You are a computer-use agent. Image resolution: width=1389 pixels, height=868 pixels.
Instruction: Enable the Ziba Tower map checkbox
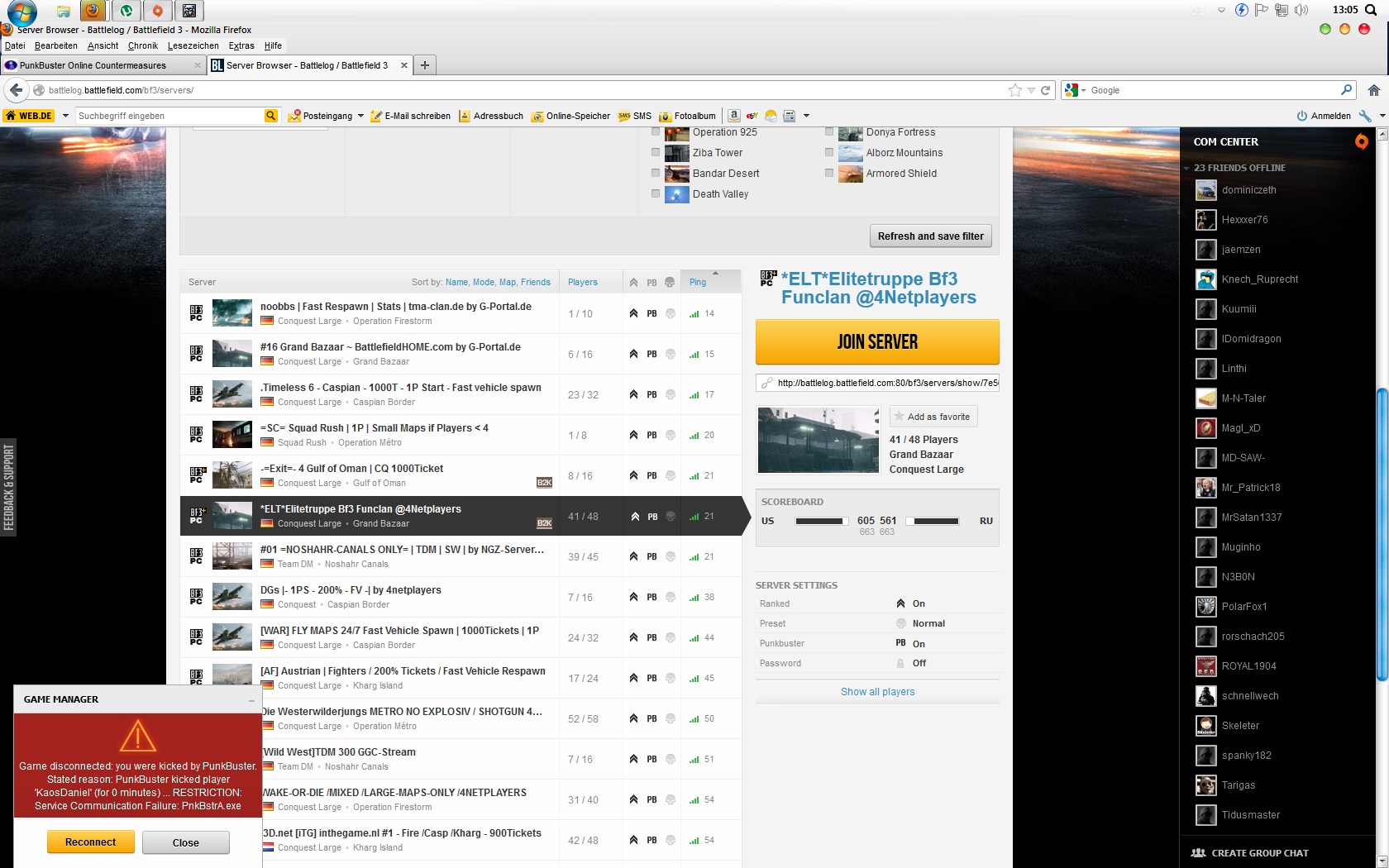(656, 153)
